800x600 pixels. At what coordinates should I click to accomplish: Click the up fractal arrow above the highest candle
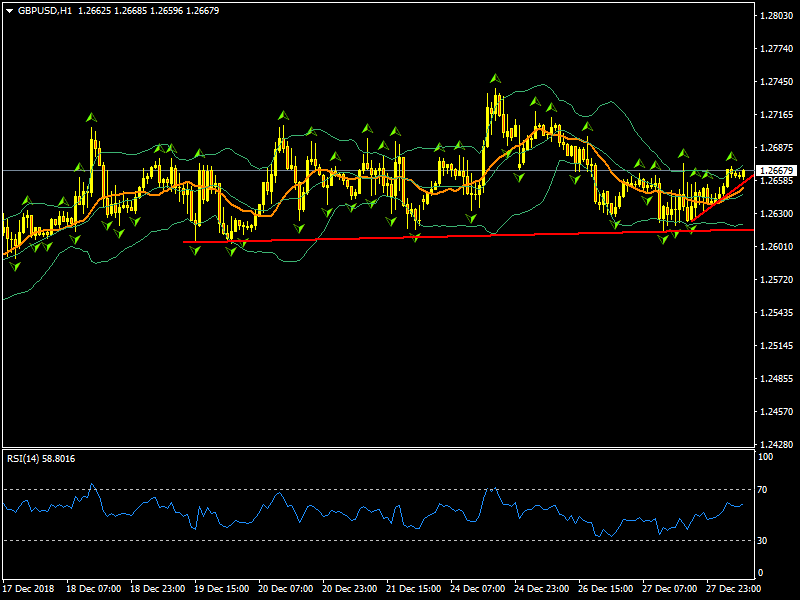(494, 78)
